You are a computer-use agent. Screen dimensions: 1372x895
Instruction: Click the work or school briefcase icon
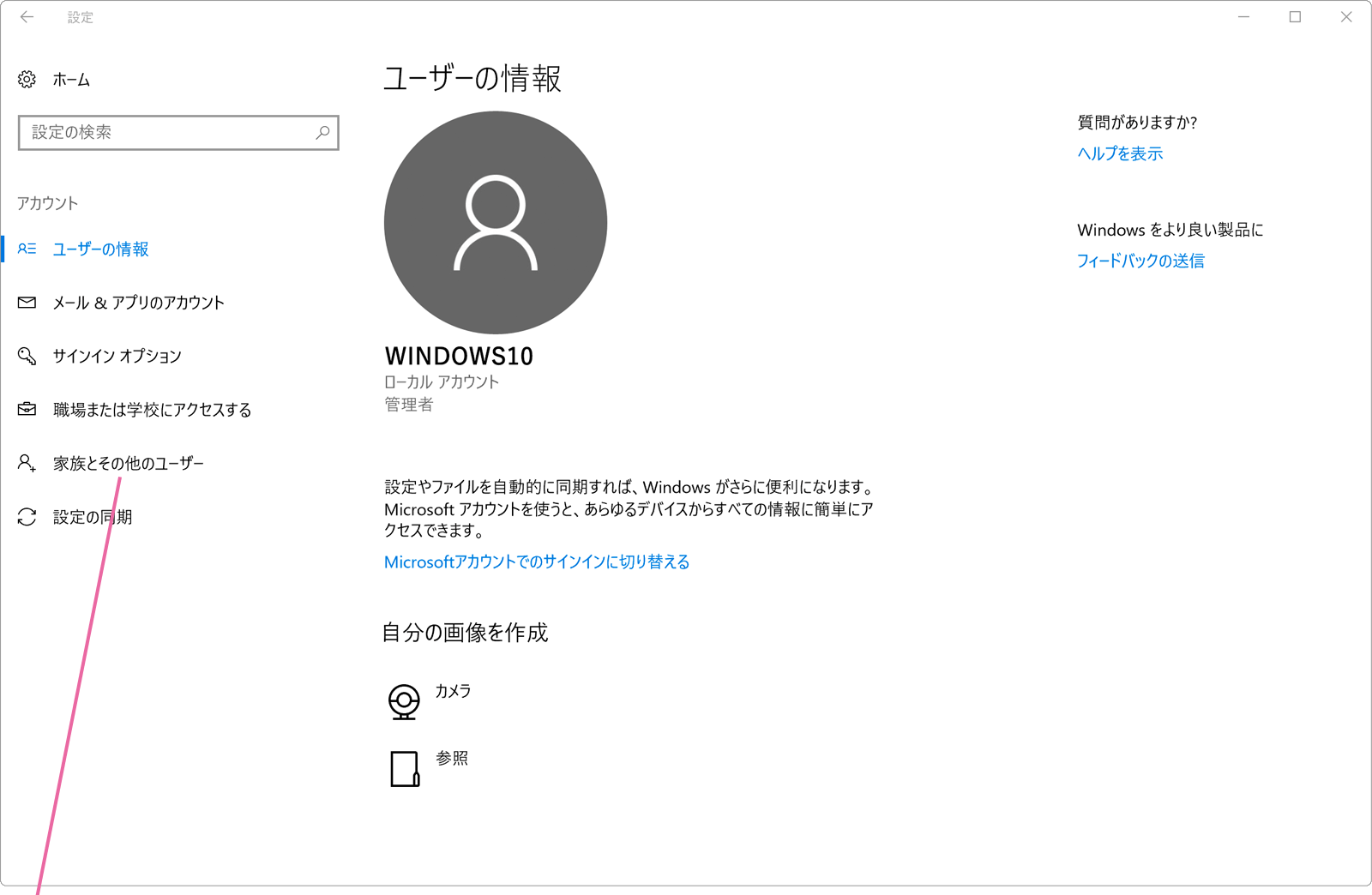point(27,410)
